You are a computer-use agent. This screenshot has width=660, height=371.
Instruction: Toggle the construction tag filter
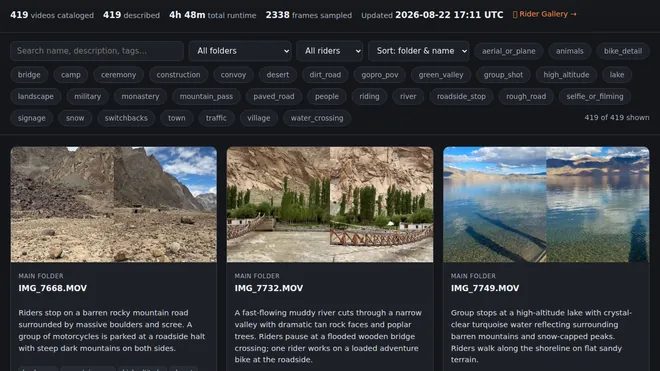178,75
